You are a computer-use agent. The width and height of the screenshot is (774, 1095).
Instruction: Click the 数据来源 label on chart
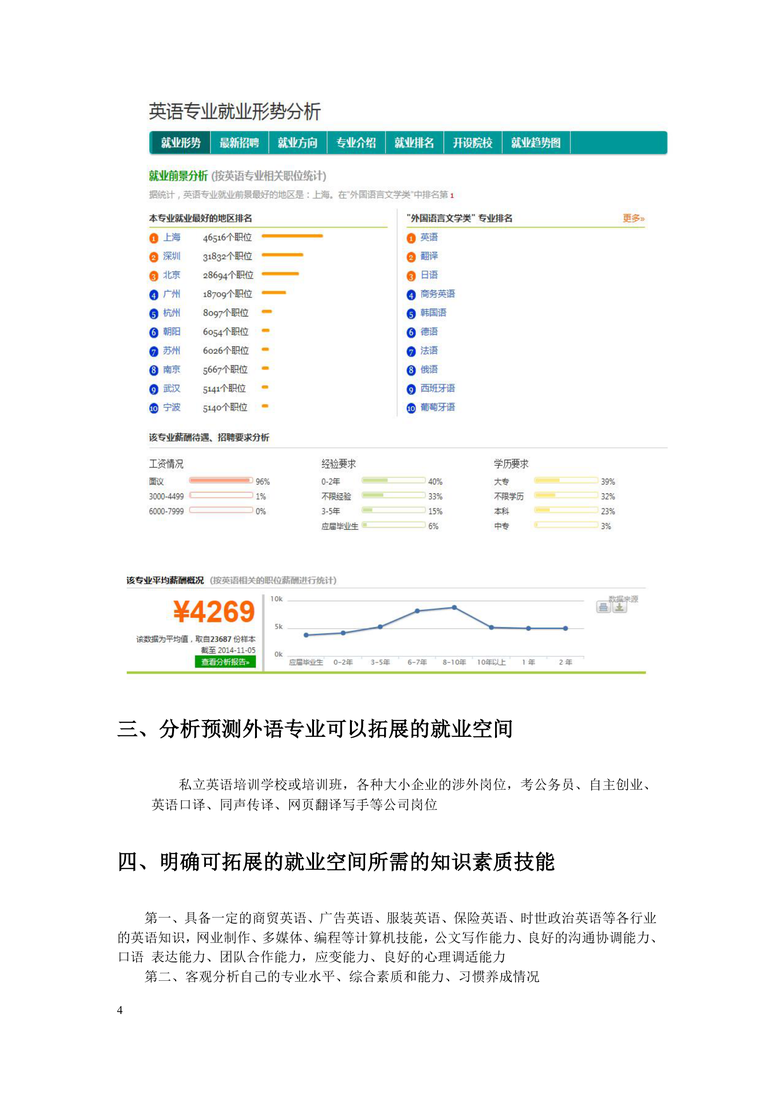coord(623,598)
